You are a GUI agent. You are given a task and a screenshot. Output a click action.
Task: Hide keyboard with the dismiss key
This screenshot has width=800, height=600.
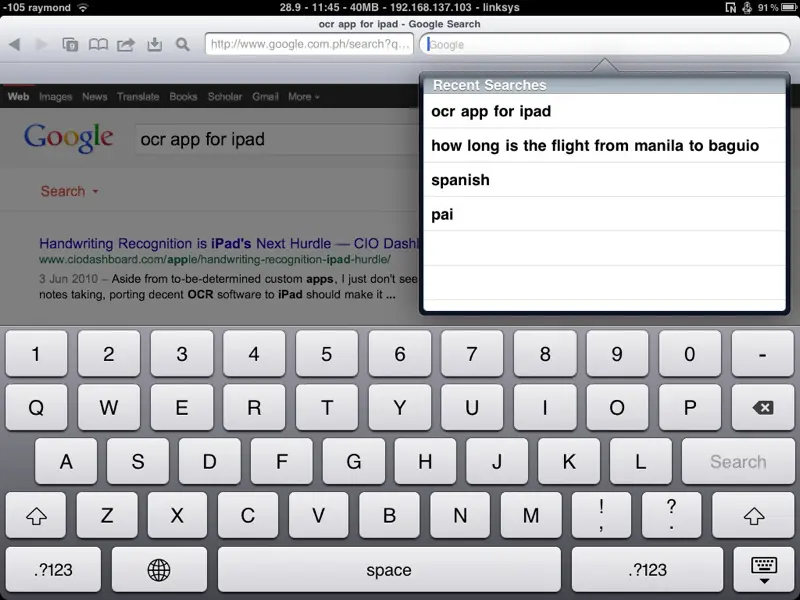[x=764, y=570]
